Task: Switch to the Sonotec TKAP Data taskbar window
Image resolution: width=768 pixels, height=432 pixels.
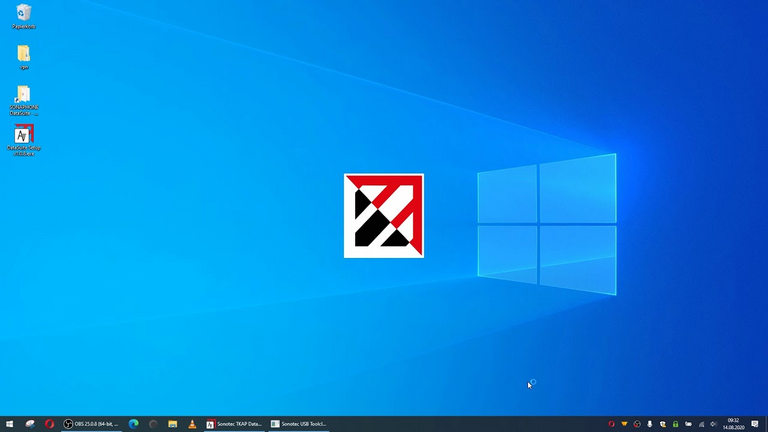Action: click(x=234, y=424)
